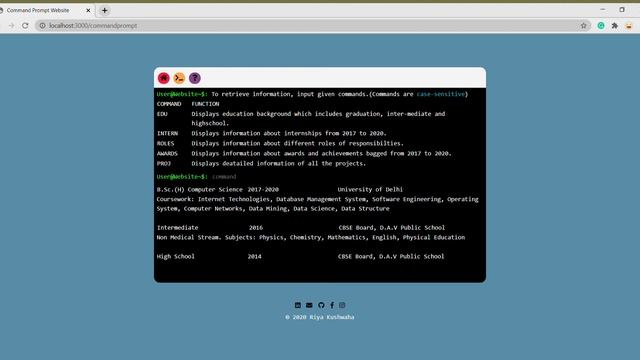
Task: Restore down the browser window
Action: tap(622, 9)
